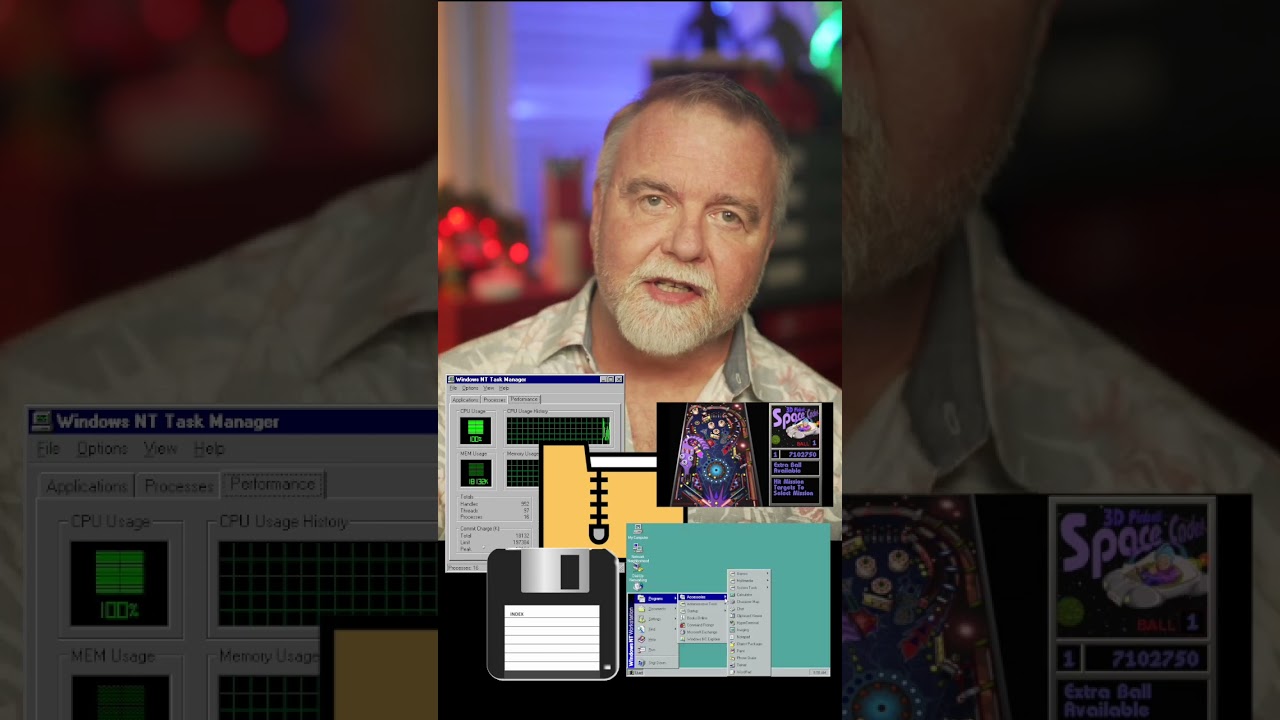Click Options in large blurred Task Manager
This screenshot has height=720, width=1280.
coord(102,448)
